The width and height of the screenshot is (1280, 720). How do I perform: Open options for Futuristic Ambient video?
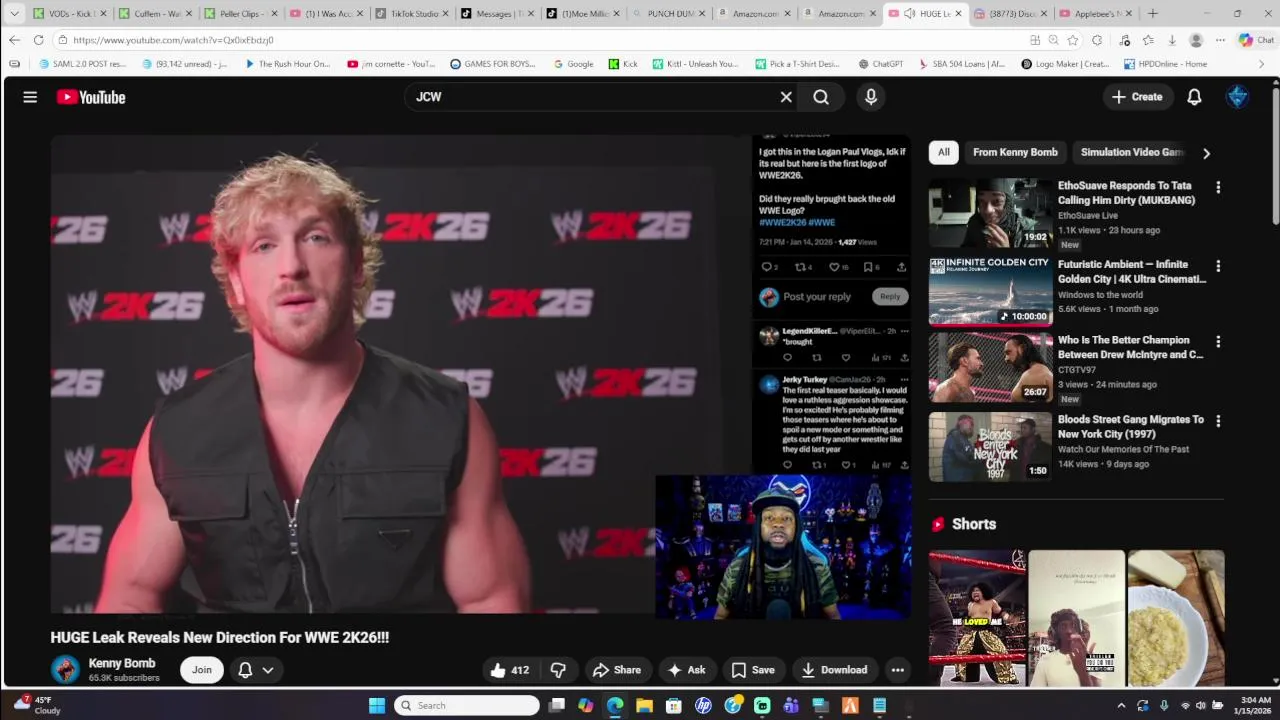click(x=1218, y=266)
